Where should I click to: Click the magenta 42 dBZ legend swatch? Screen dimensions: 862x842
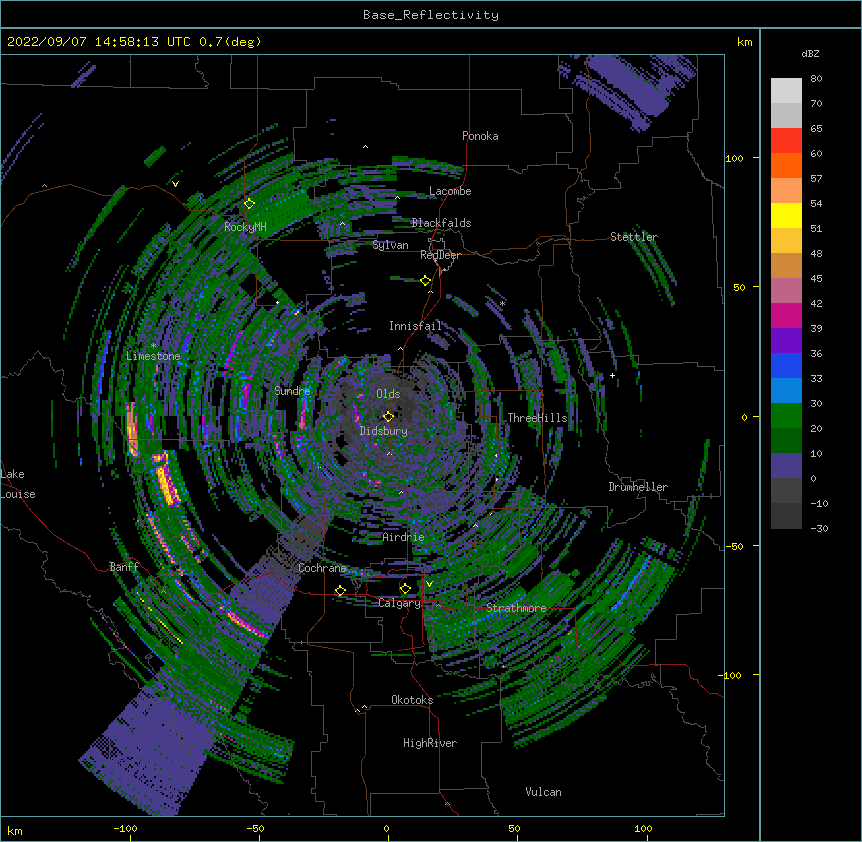click(x=786, y=315)
